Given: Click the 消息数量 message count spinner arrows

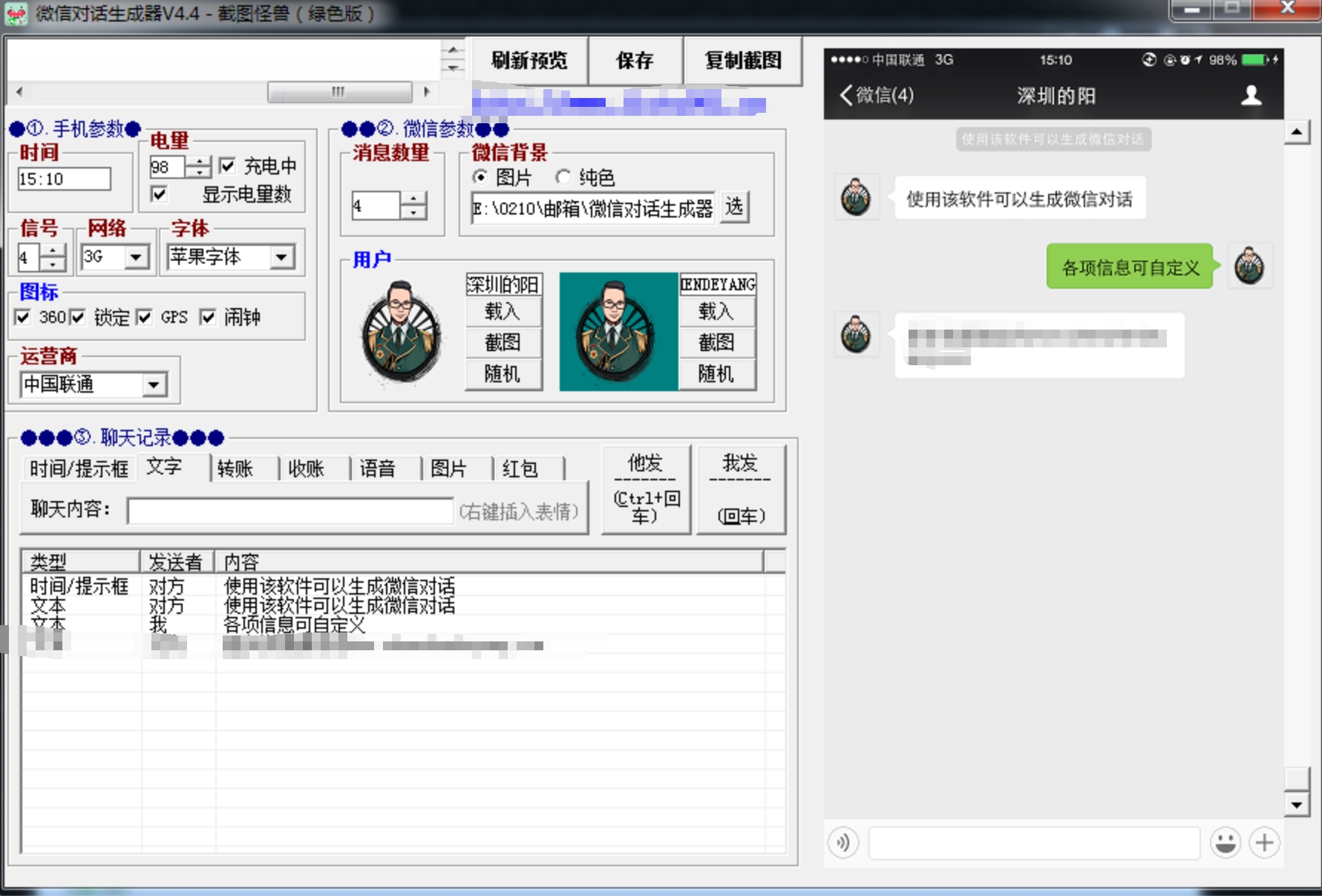Looking at the screenshot, I should click(413, 205).
